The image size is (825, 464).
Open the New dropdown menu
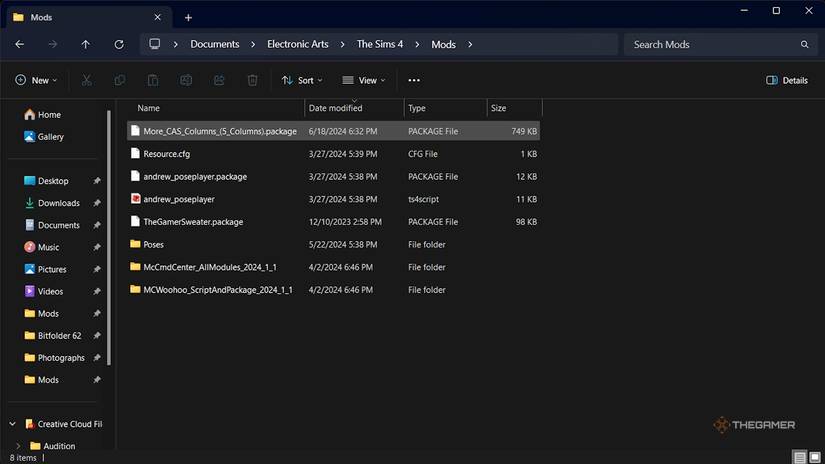pyautogui.click(x=36, y=80)
